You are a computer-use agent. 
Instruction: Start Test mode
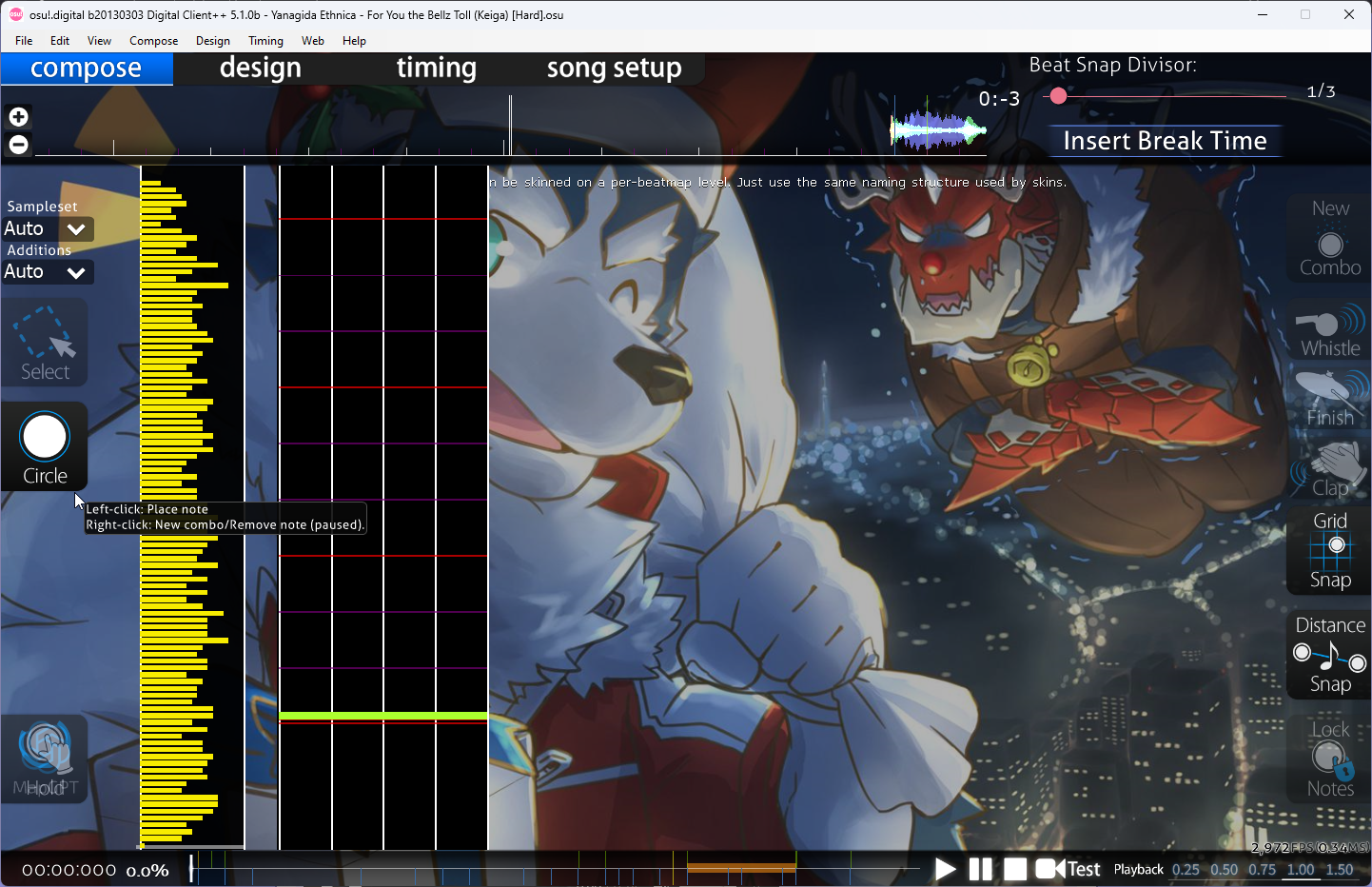point(1069,869)
